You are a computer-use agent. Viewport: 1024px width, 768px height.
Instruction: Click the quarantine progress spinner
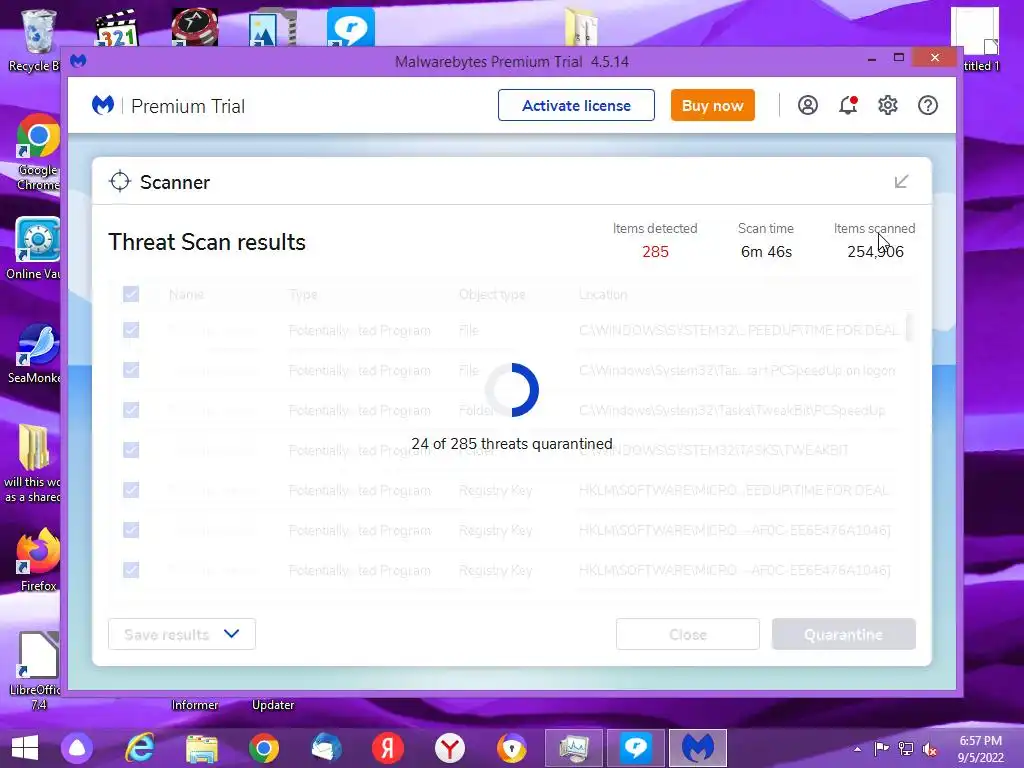[x=512, y=390]
